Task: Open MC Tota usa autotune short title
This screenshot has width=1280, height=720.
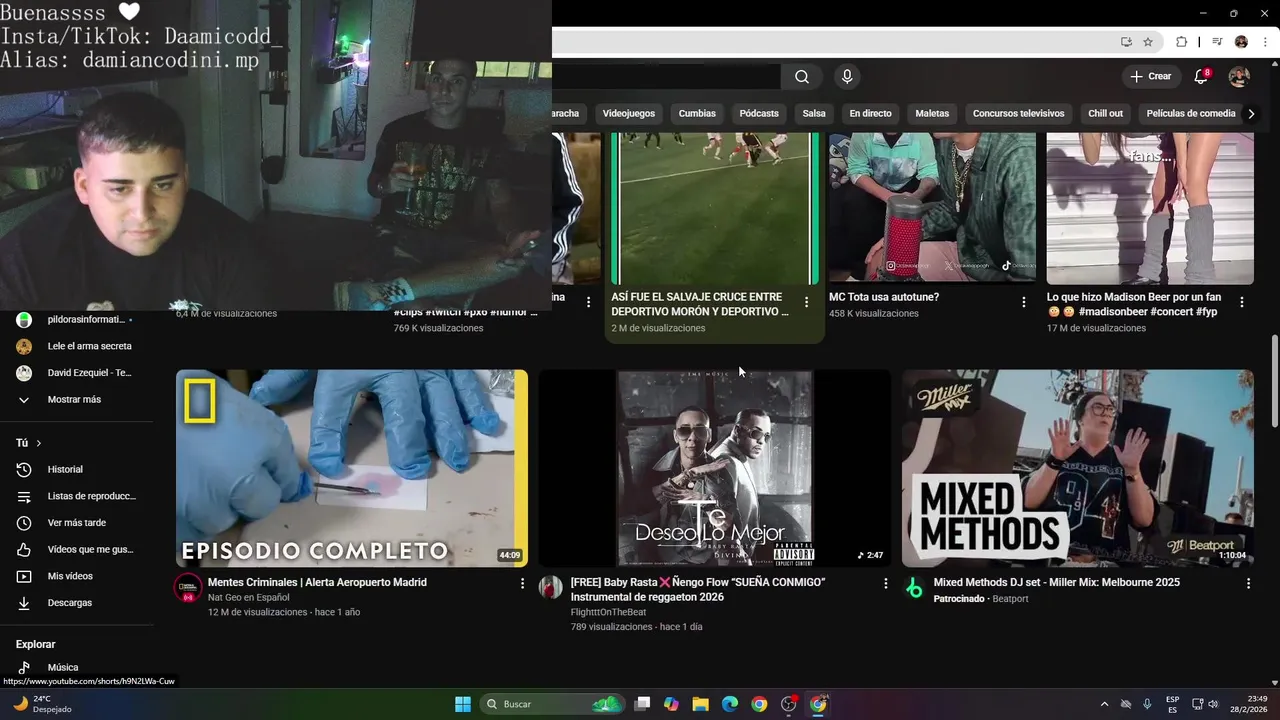Action: 884,297
